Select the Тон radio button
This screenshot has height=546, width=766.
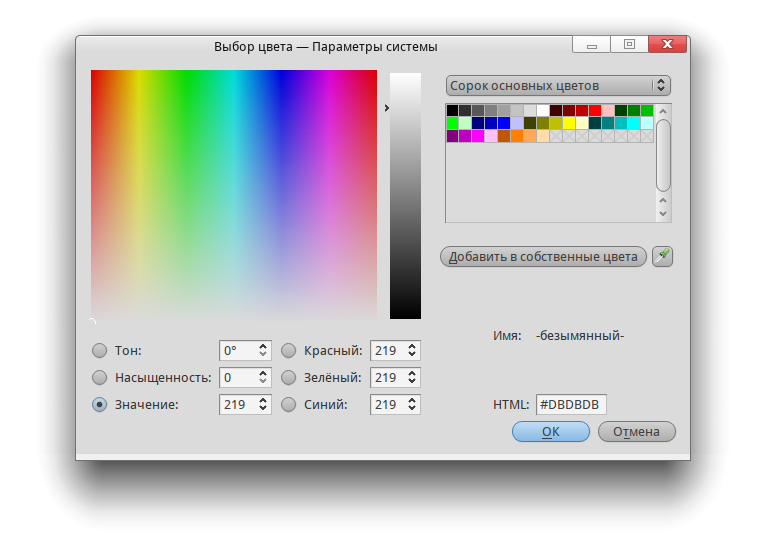99,351
